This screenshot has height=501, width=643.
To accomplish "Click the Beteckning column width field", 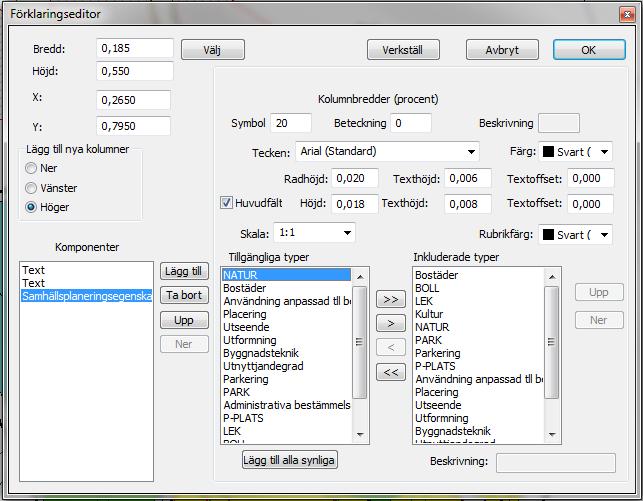I will (x=411, y=123).
